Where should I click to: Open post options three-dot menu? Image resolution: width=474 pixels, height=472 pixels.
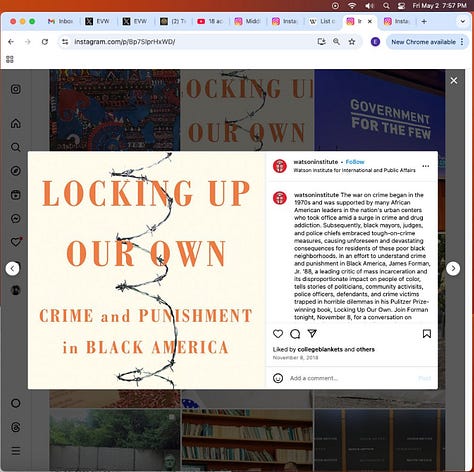(x=426, y=166)
